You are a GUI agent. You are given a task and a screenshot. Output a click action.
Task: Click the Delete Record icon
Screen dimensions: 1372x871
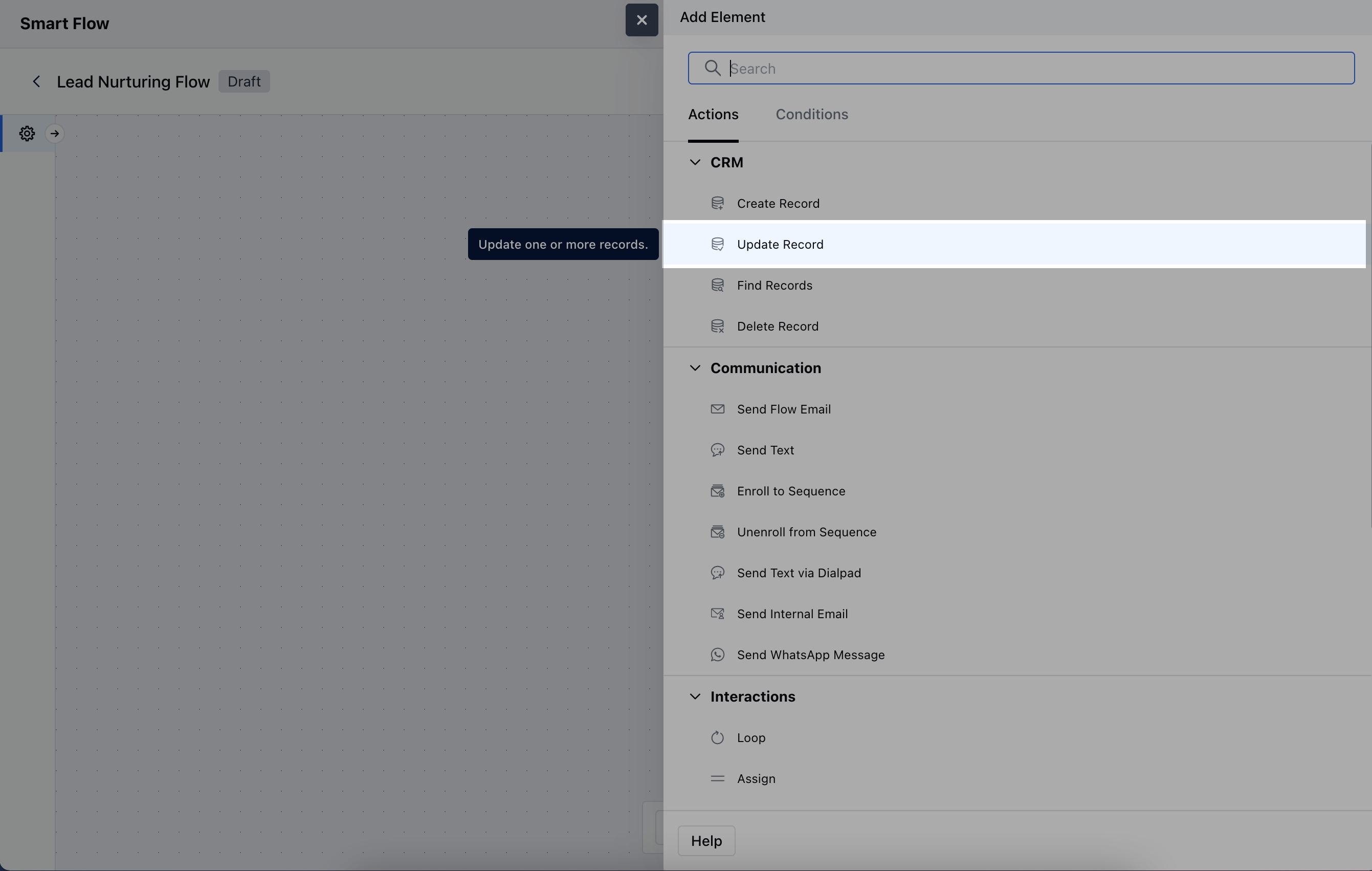[717, 326]
